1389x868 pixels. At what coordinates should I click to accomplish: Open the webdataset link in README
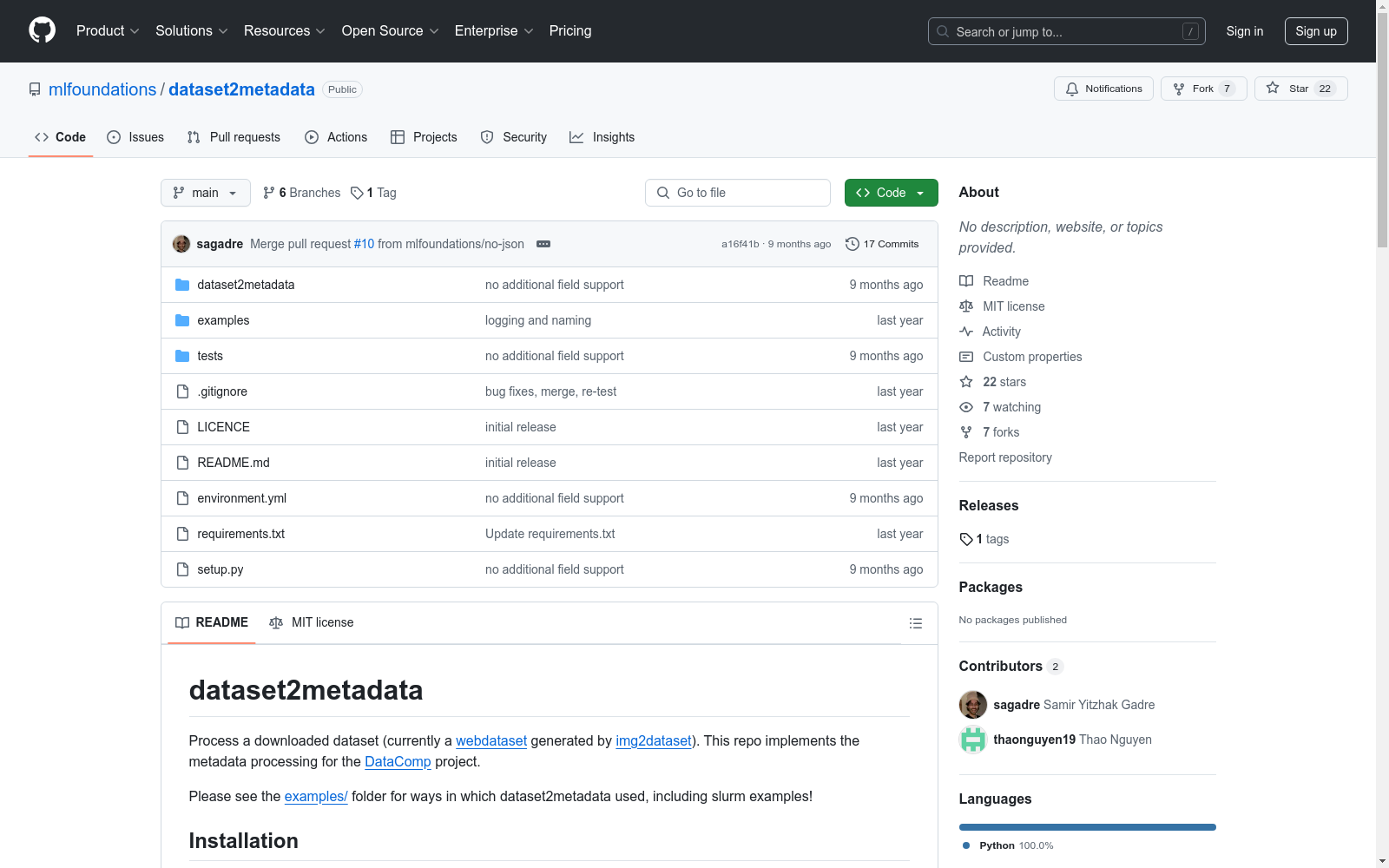pyautogui.click(x=491, y=740)
